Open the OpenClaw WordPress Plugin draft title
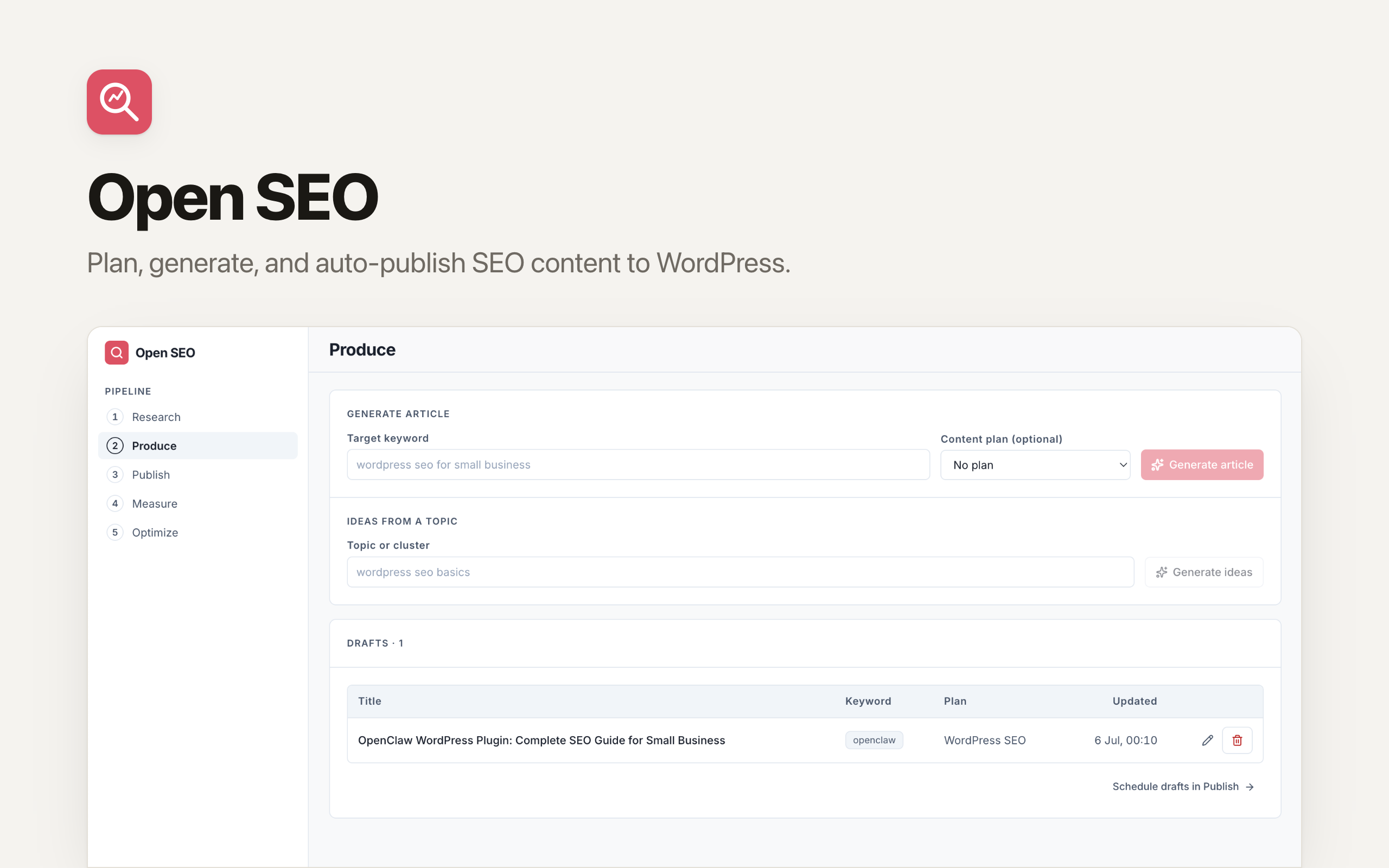The image size is (1389, 868). point(542,741)
